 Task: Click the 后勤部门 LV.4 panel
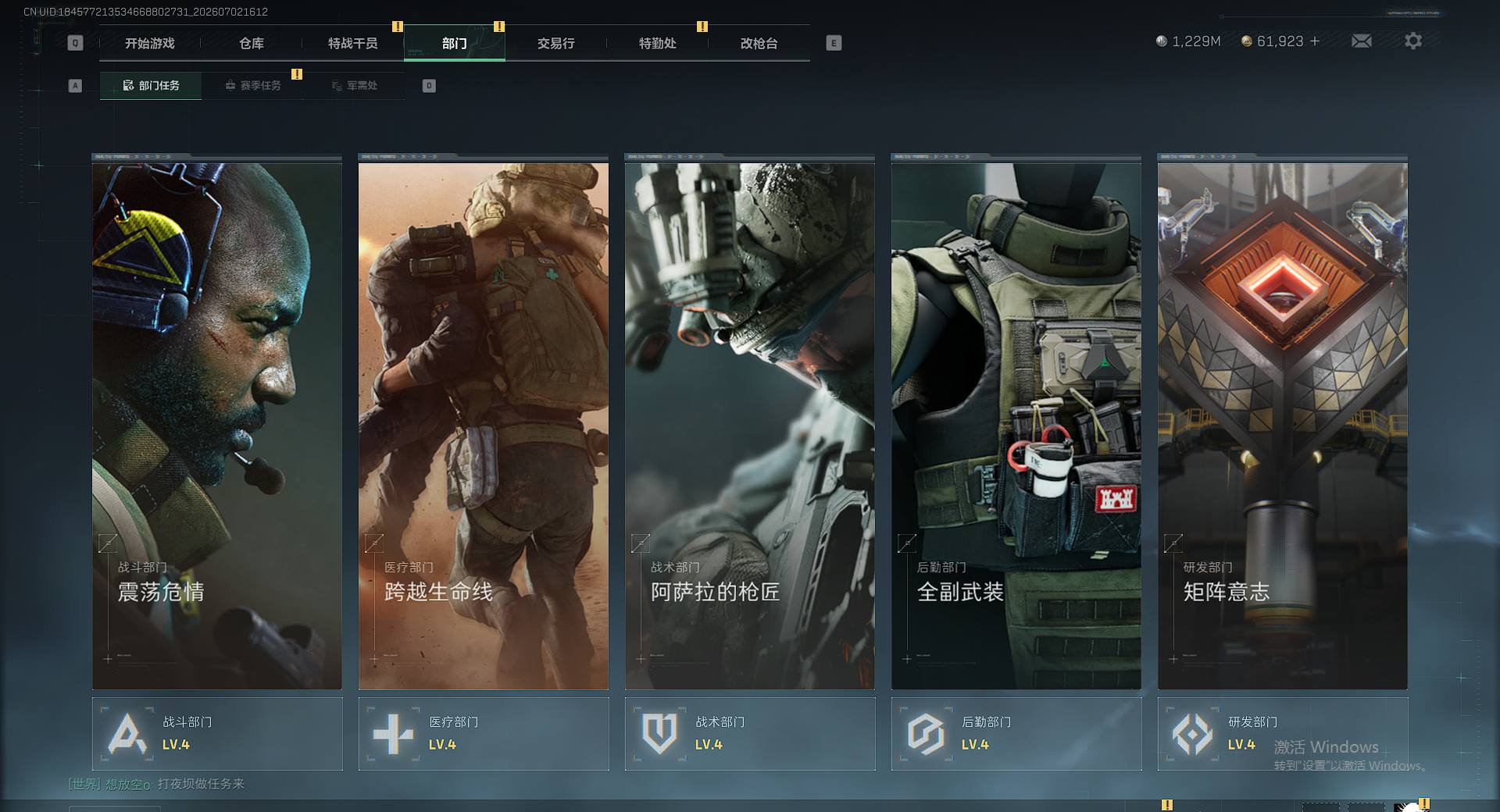pos(1016,734)
